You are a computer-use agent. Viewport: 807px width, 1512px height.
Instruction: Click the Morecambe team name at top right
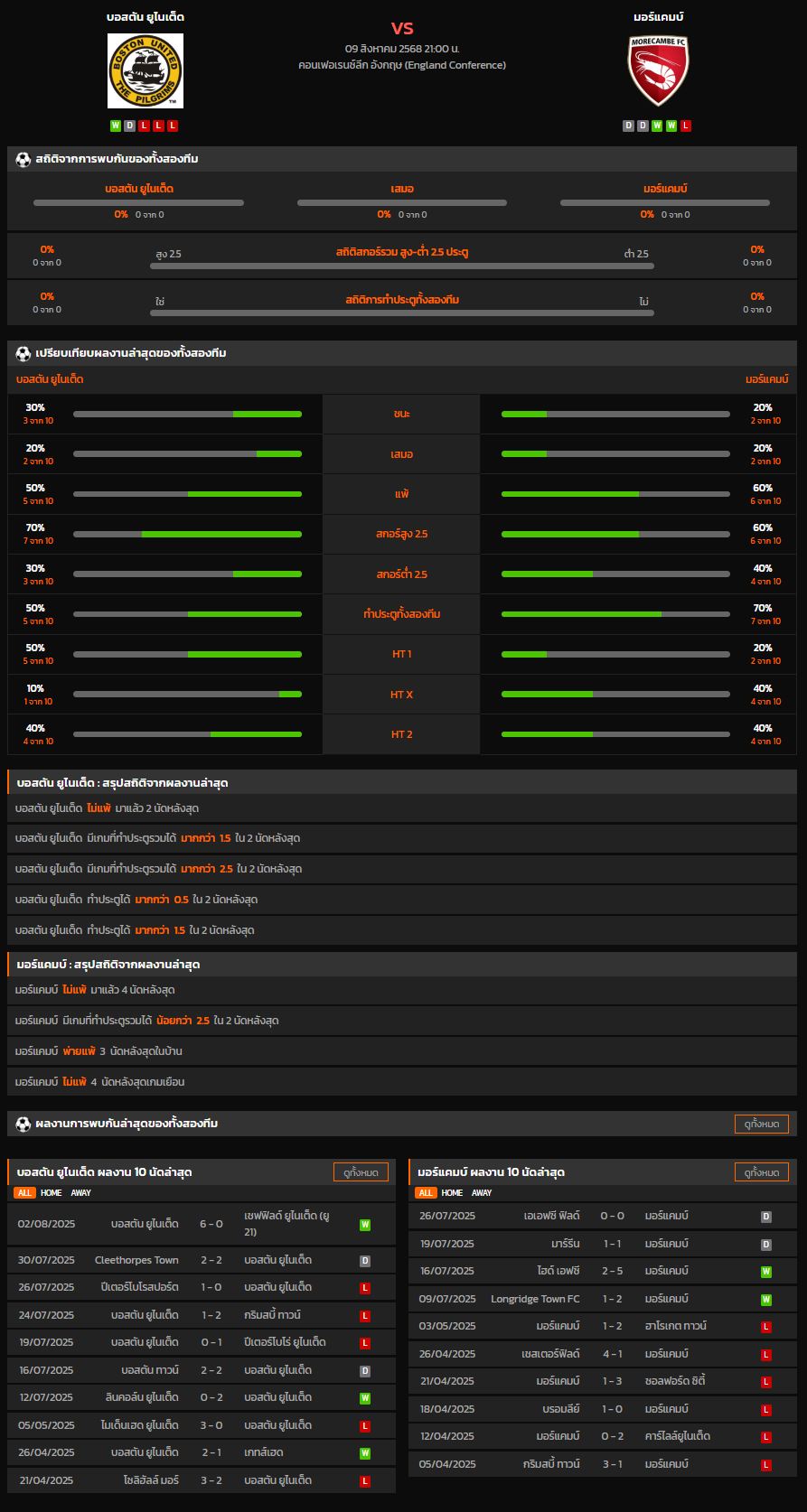tap(659, 17)
